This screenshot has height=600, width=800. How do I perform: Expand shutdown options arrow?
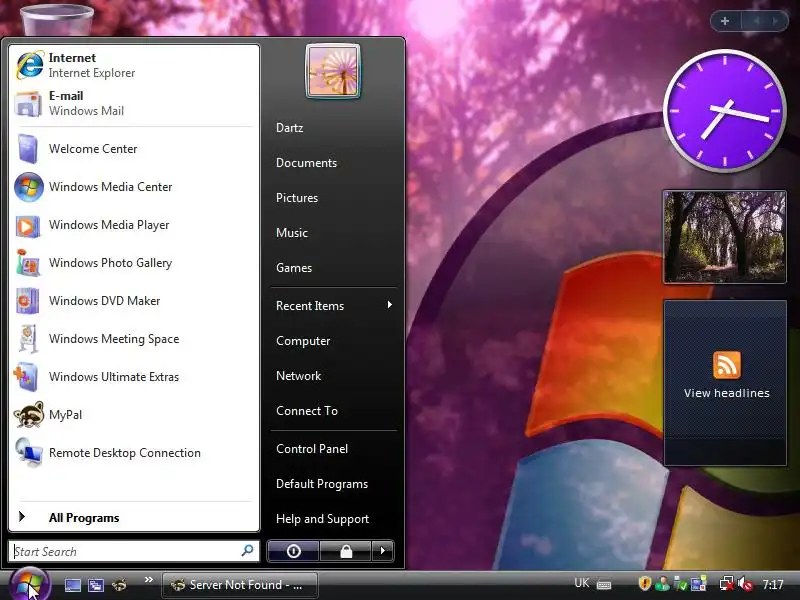tap(383, 551)
